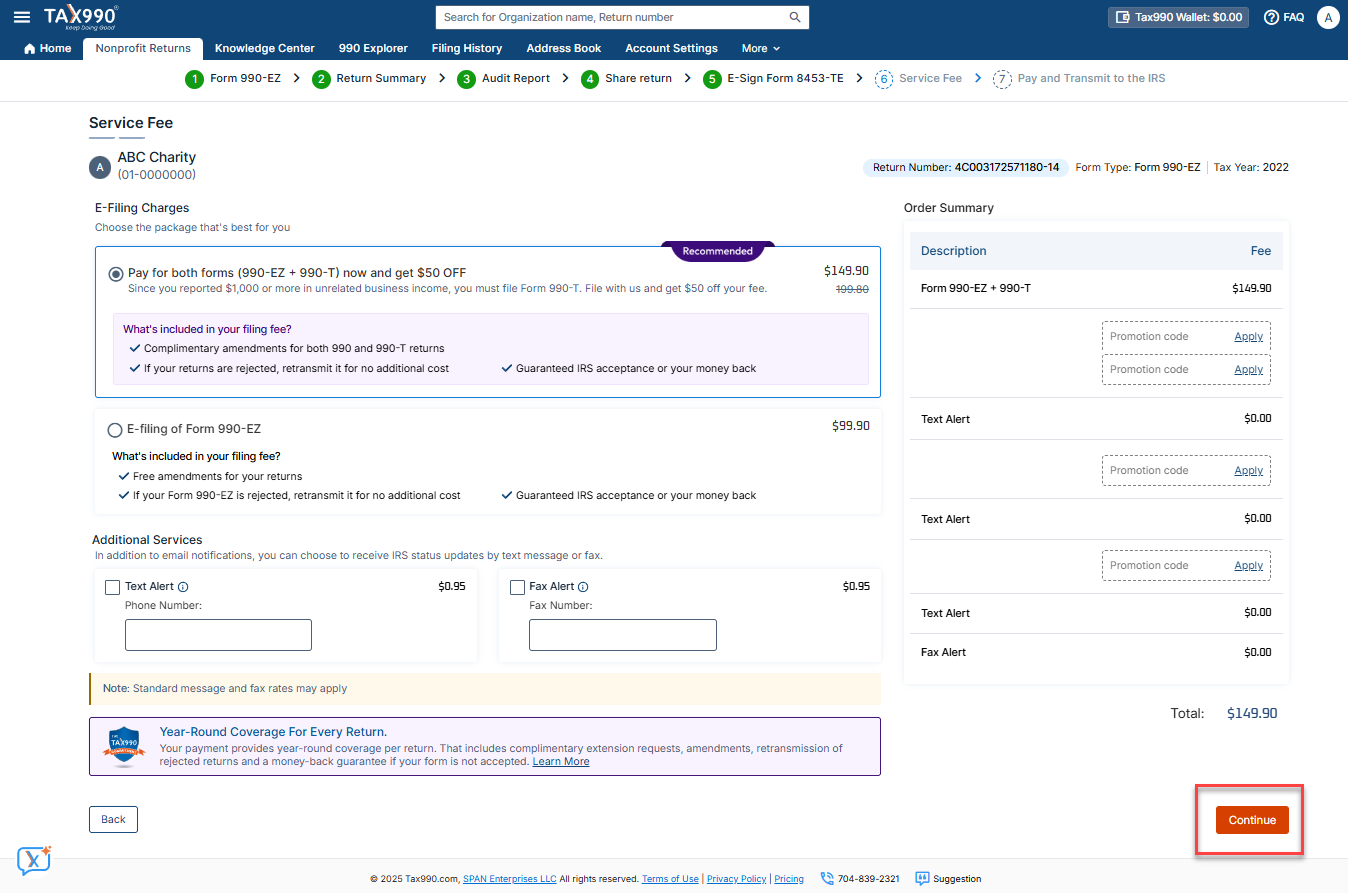This screenshot has height=893, width=1348.
Task: Open the Address Book tab
Action: click(564, 48)
